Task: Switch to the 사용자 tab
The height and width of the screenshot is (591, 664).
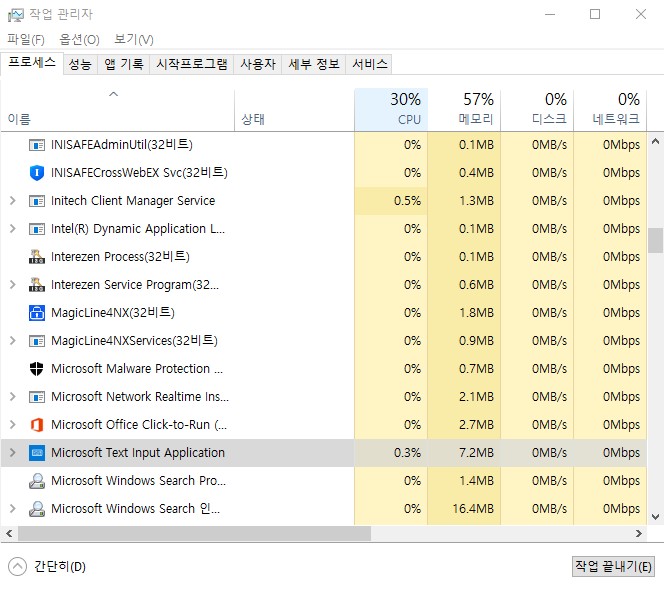Action: 258,64
